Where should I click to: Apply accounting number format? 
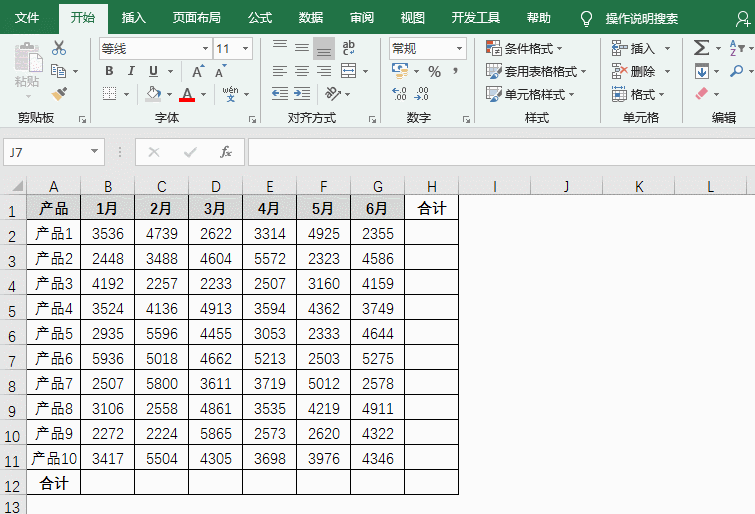[400, 71]
